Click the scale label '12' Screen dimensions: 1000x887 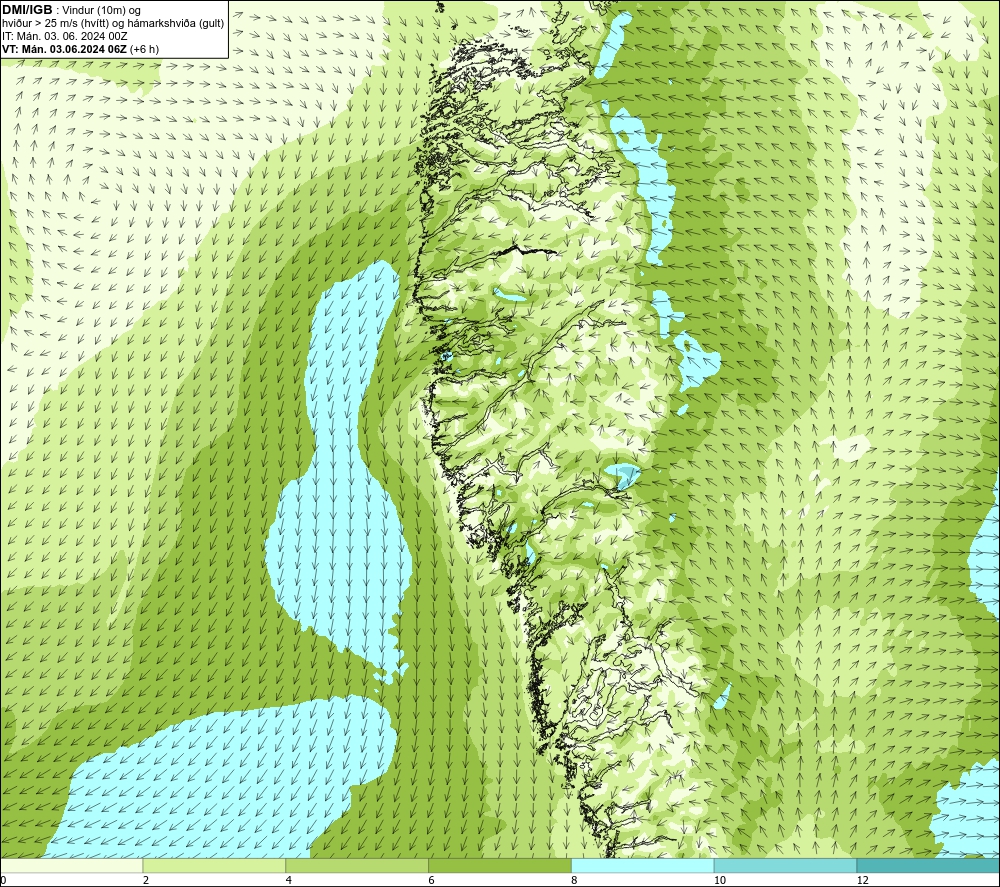click(x=863, y=881)
